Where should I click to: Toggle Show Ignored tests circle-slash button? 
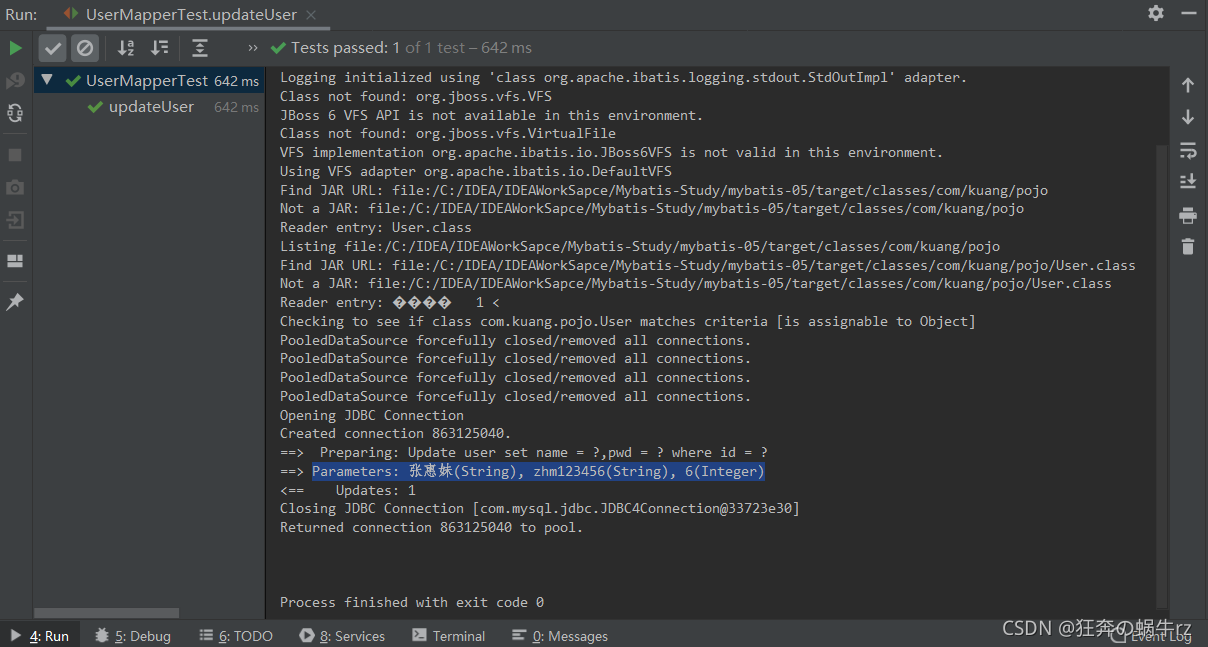click(x=85, y=48)
